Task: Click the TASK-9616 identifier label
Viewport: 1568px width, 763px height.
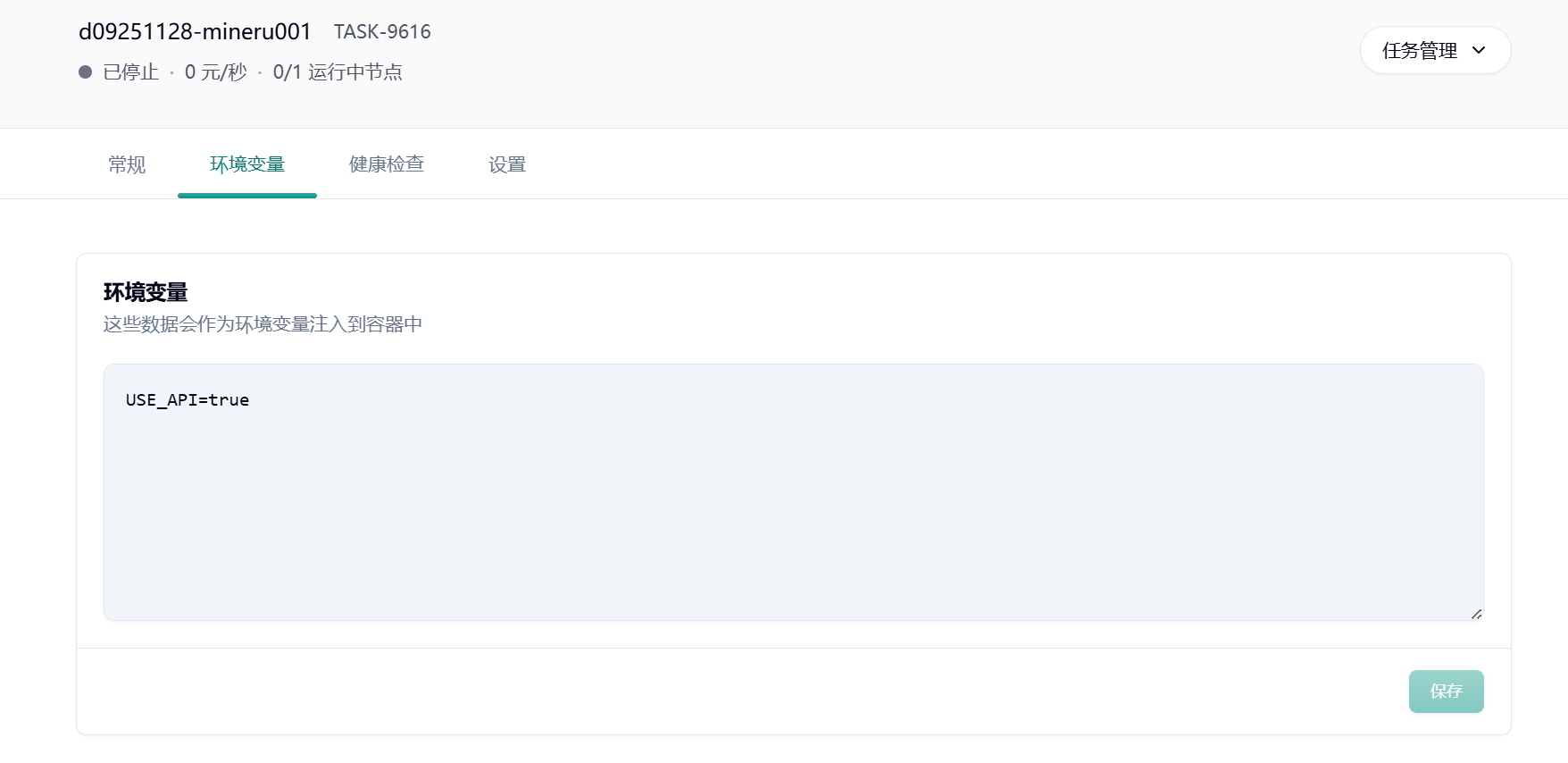Action: pyautogui.click(x=382, y=32)
